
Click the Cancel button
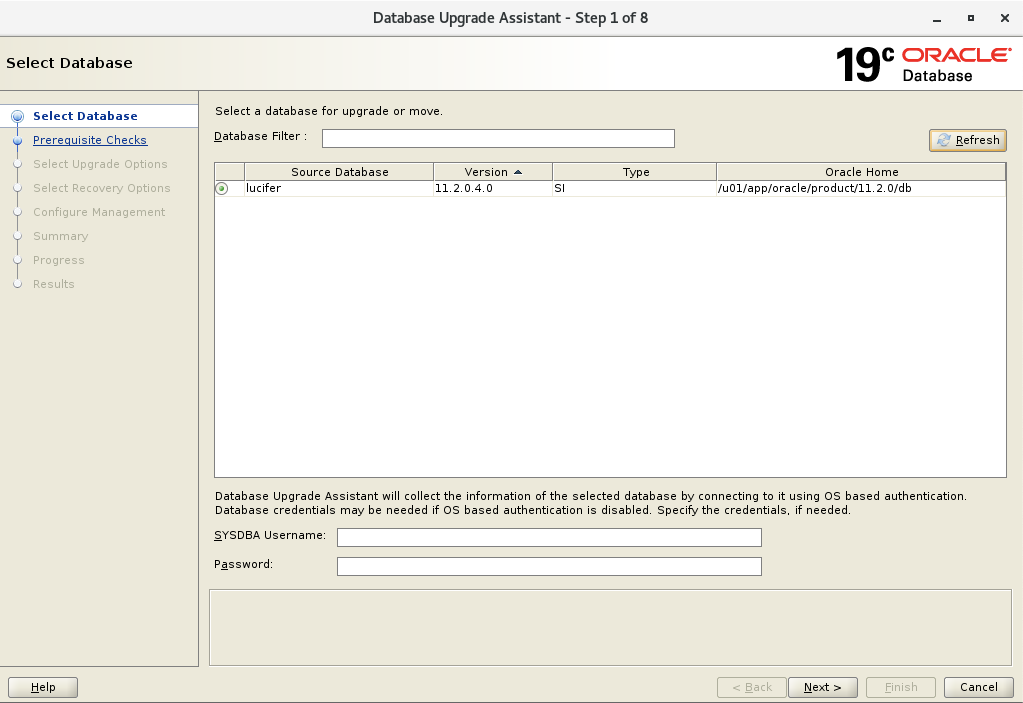[x=979, y=687]
